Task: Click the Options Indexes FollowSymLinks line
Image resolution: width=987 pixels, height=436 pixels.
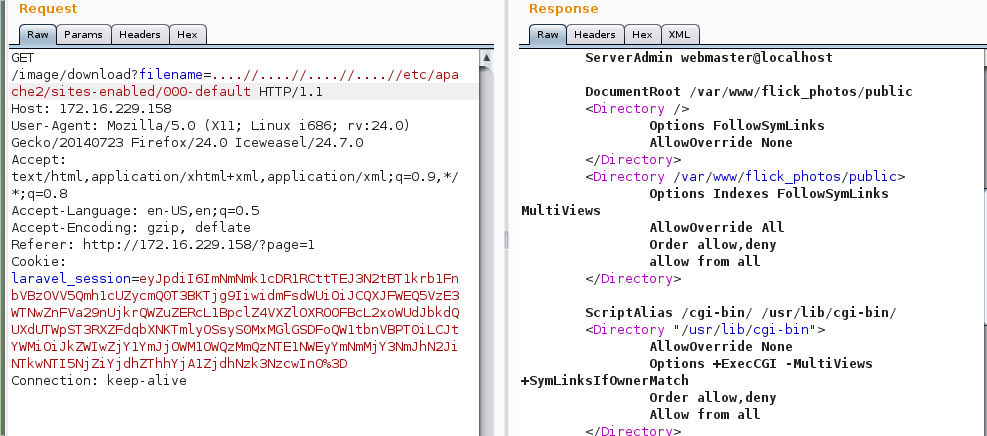Action: coord(769,194)
